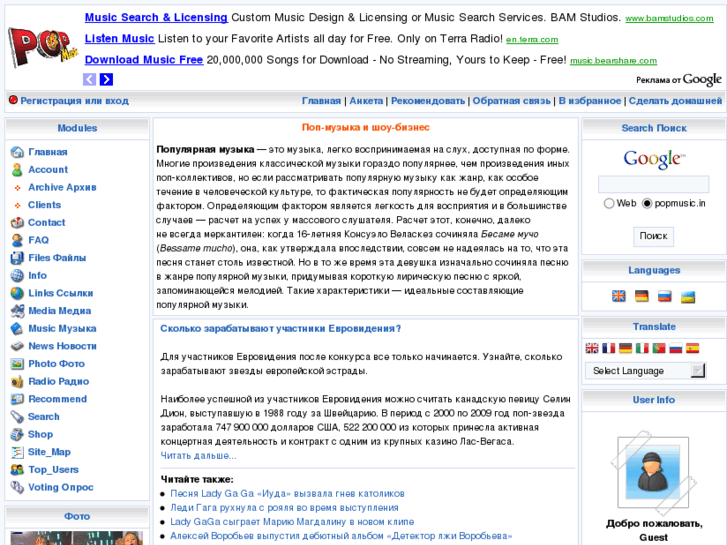
Task: Select the Web radio button
Action: tap(609, 203)
